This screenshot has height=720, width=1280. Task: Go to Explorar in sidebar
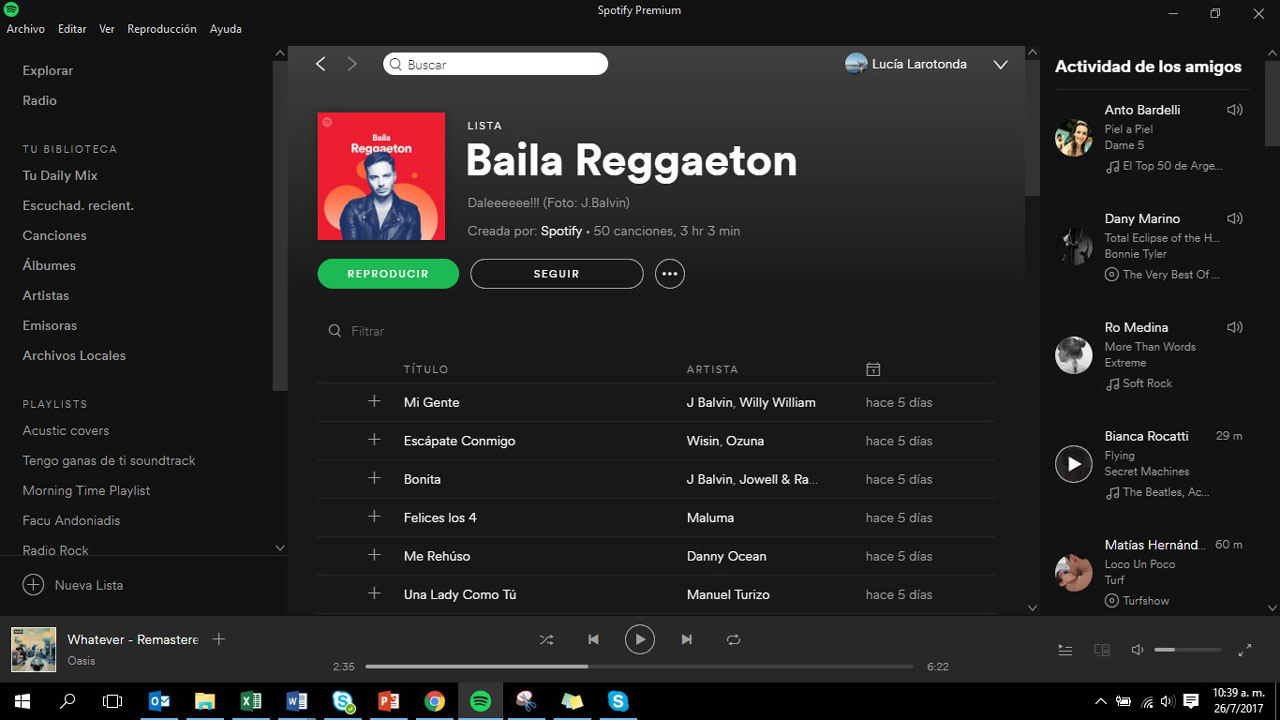point(48,70)
